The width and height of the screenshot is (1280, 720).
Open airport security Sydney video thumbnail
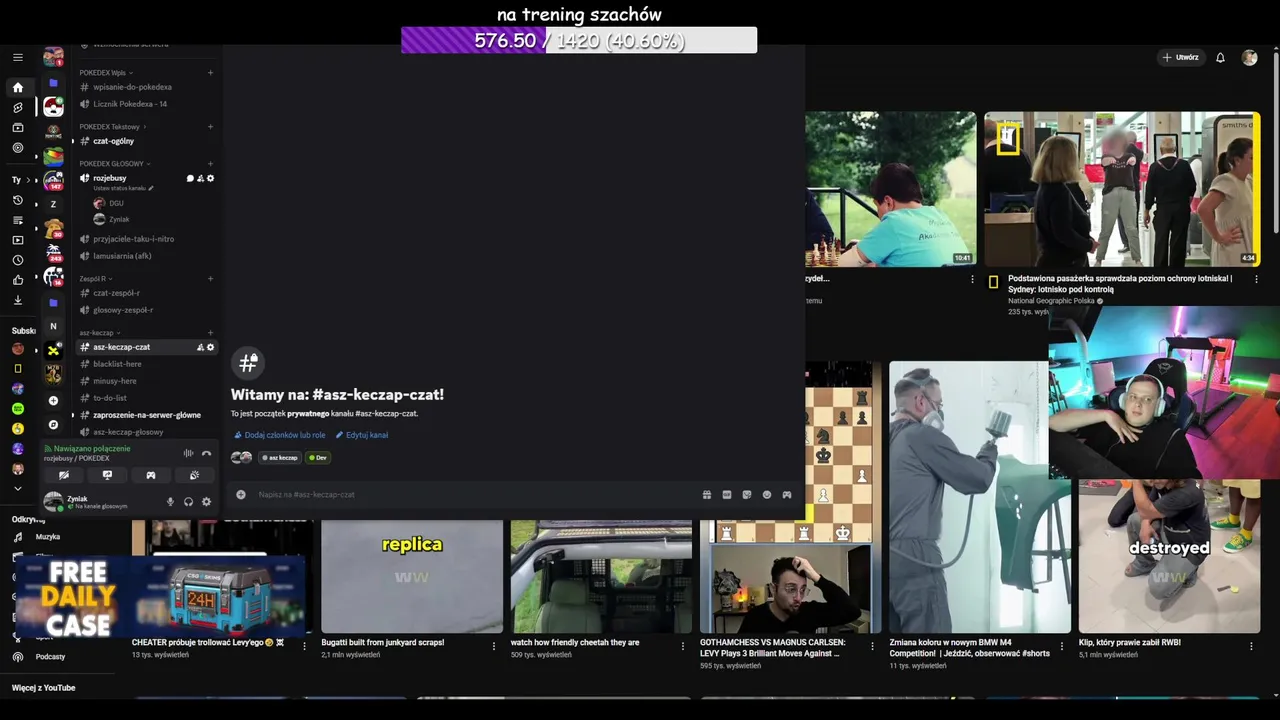[1122, 189]
